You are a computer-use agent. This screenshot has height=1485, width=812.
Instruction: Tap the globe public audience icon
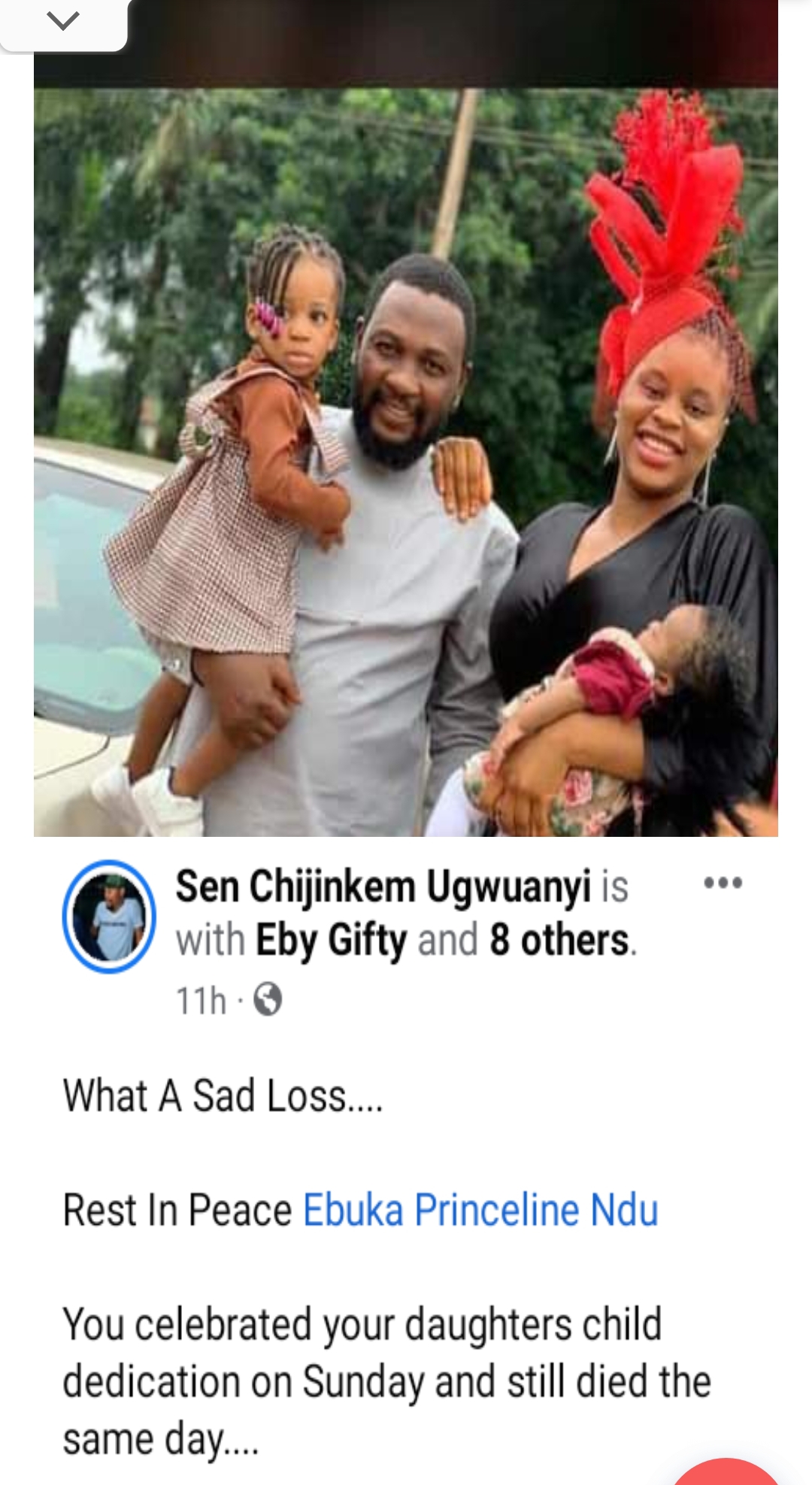(268, 999)
